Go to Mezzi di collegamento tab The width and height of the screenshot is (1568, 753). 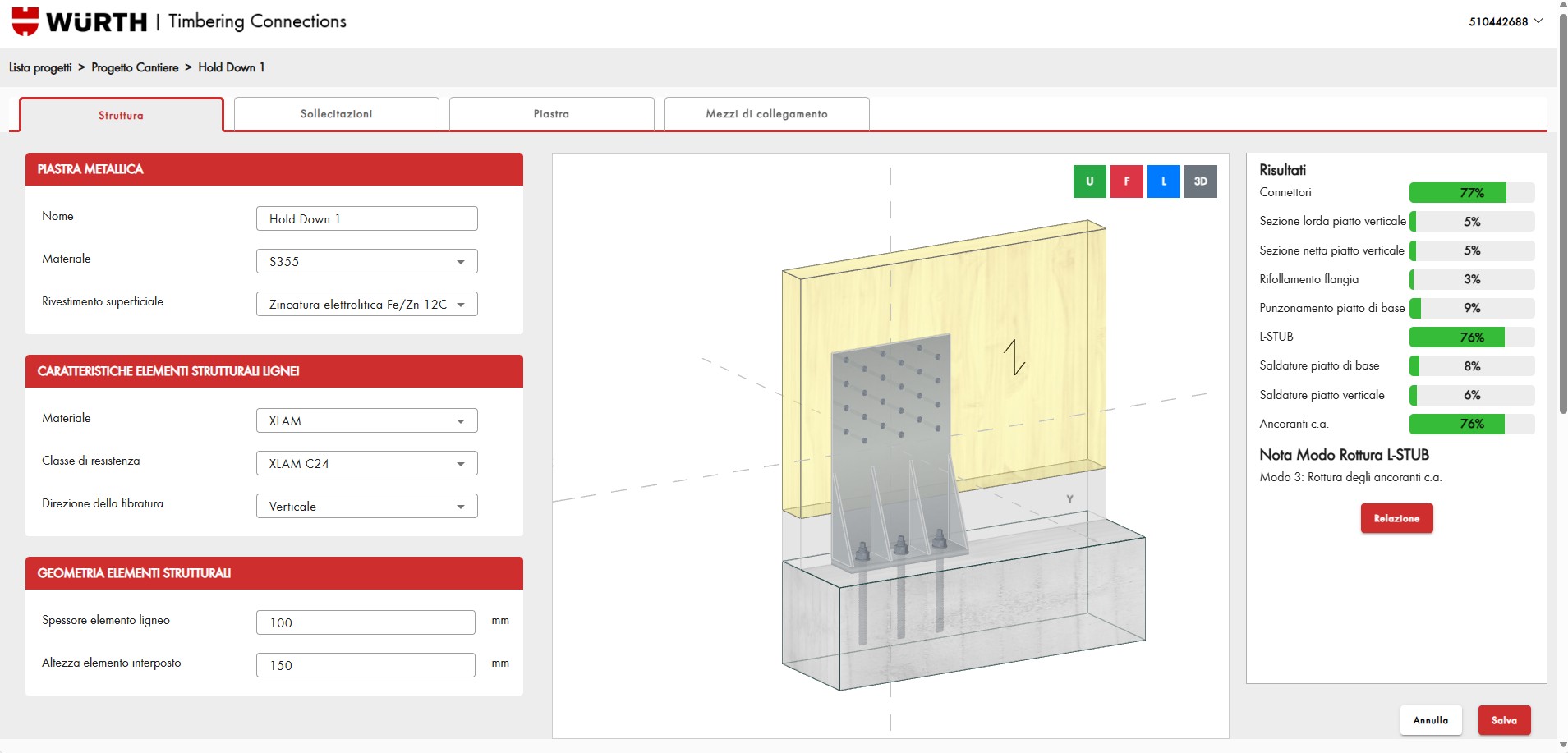pos(766,114)
